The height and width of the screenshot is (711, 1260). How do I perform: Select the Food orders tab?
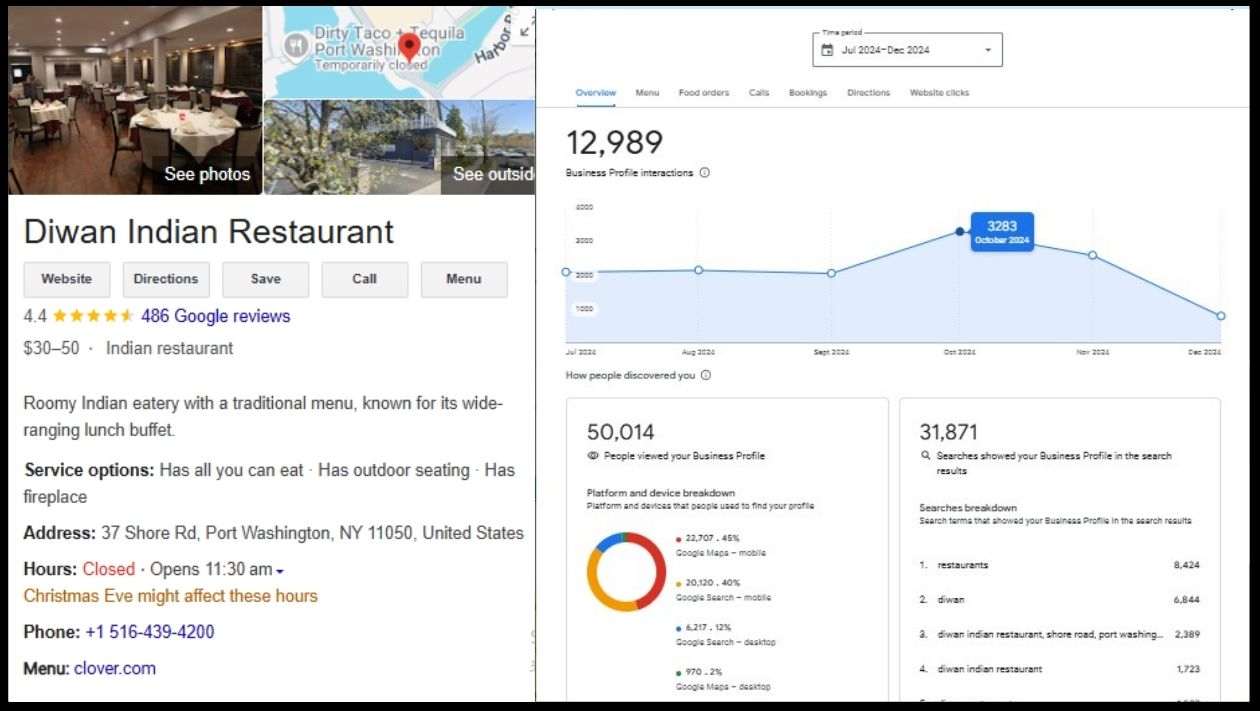tap(704, 93)
